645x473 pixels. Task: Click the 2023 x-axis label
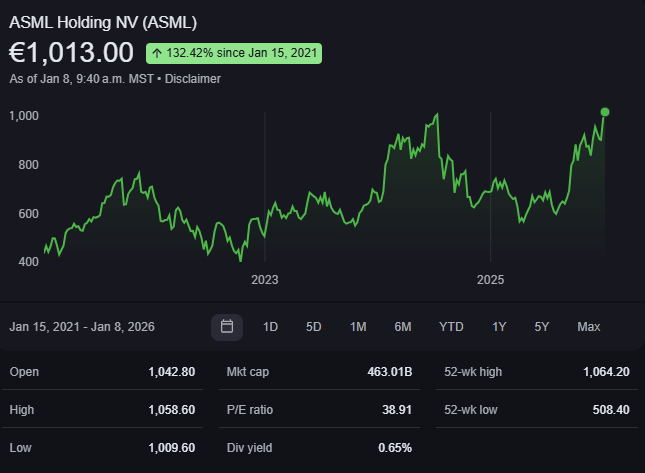click(x=265, y=280)
